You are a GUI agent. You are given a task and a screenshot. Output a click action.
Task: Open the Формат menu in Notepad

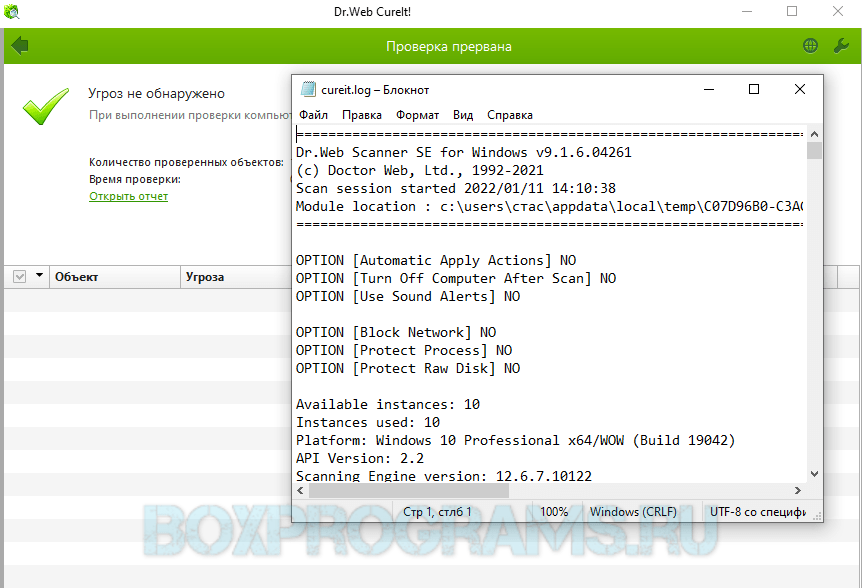pos(417,115)
